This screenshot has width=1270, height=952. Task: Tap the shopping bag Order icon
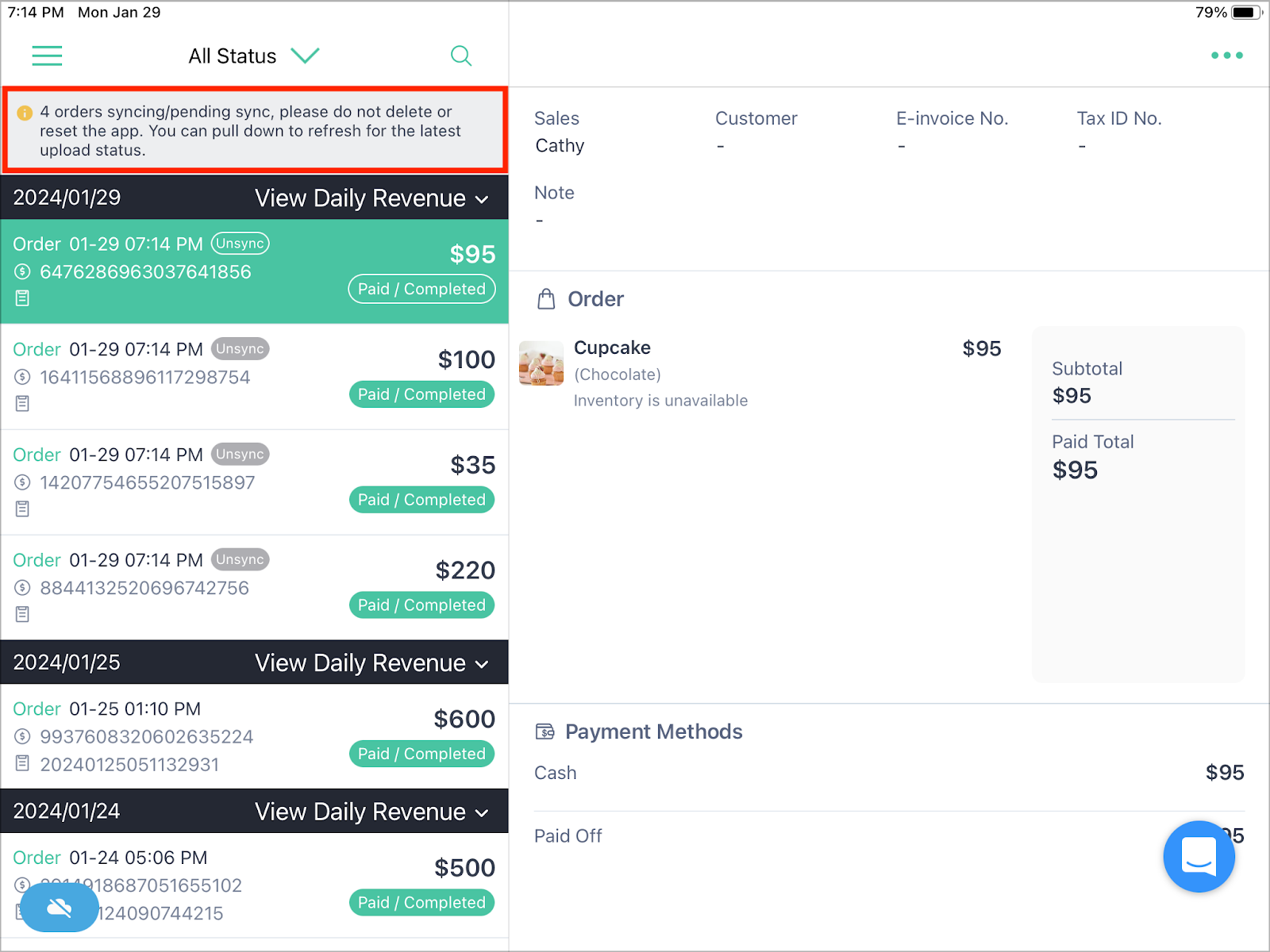coord(546,299)
